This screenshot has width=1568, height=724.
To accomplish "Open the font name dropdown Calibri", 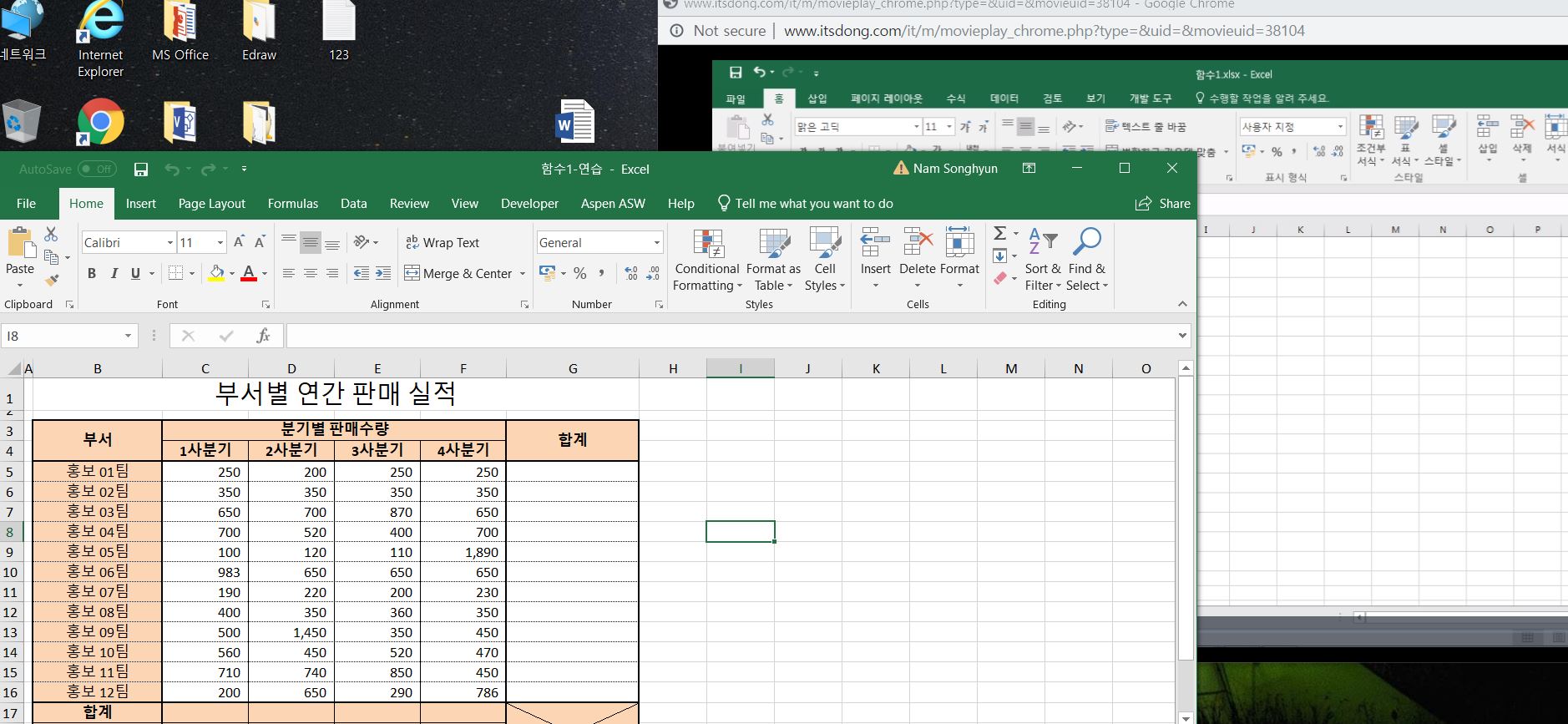I will pos(169,243).
